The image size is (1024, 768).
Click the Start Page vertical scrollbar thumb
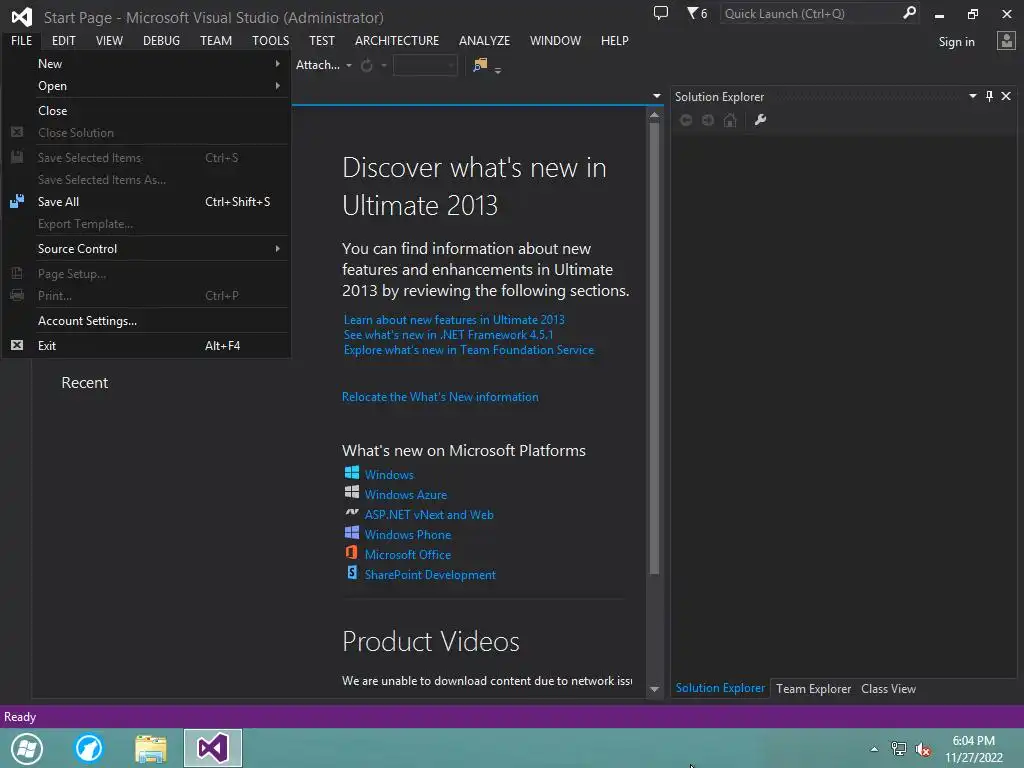(x=654, y=348)
